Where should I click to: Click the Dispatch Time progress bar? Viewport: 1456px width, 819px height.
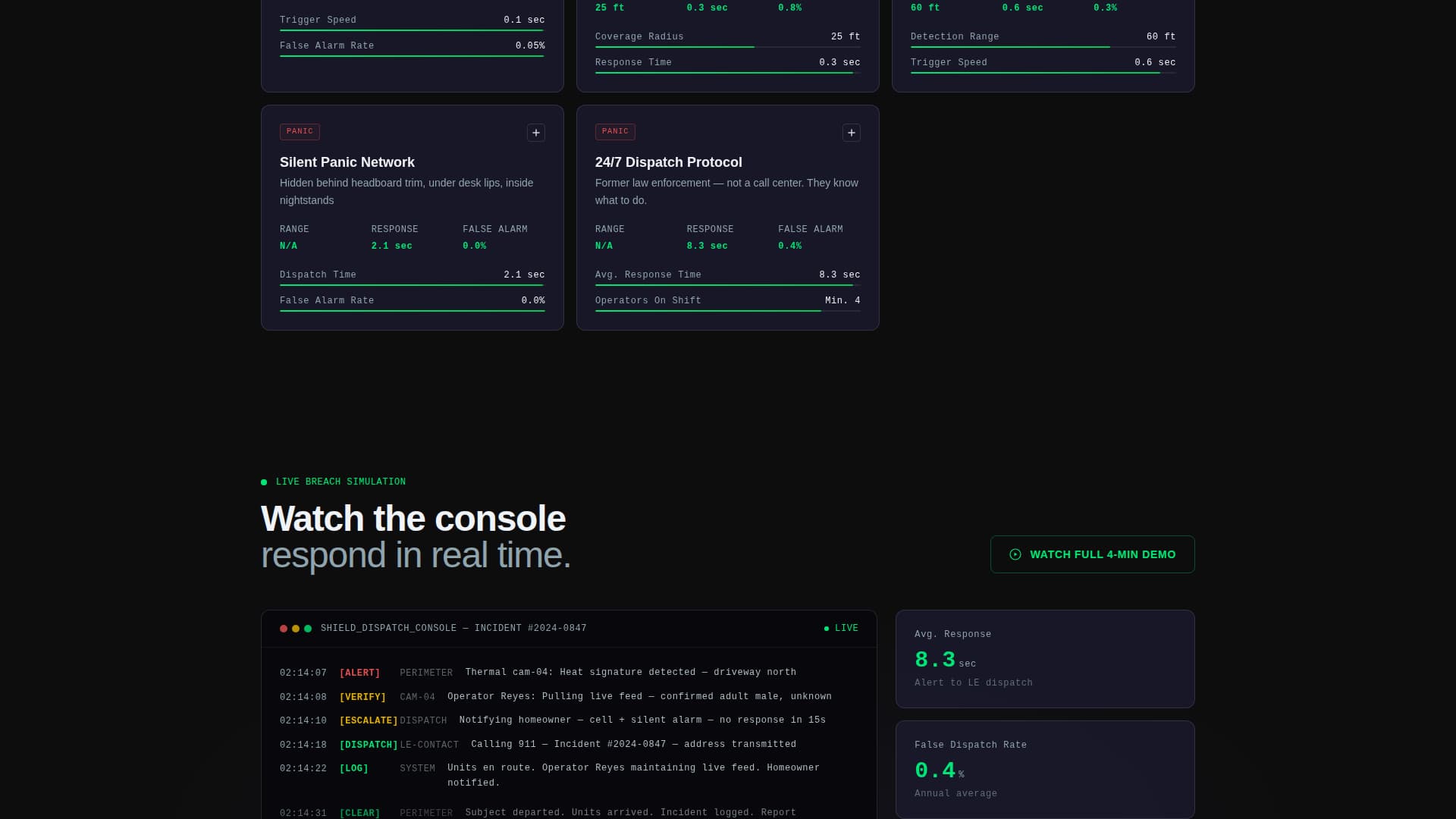(412, 285)
